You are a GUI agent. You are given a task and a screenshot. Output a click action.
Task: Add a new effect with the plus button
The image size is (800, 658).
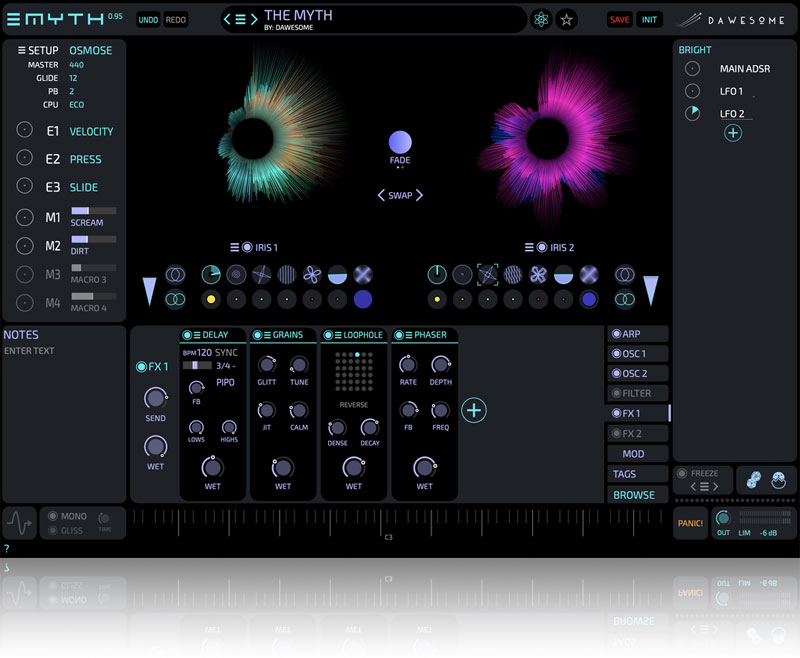474,409
